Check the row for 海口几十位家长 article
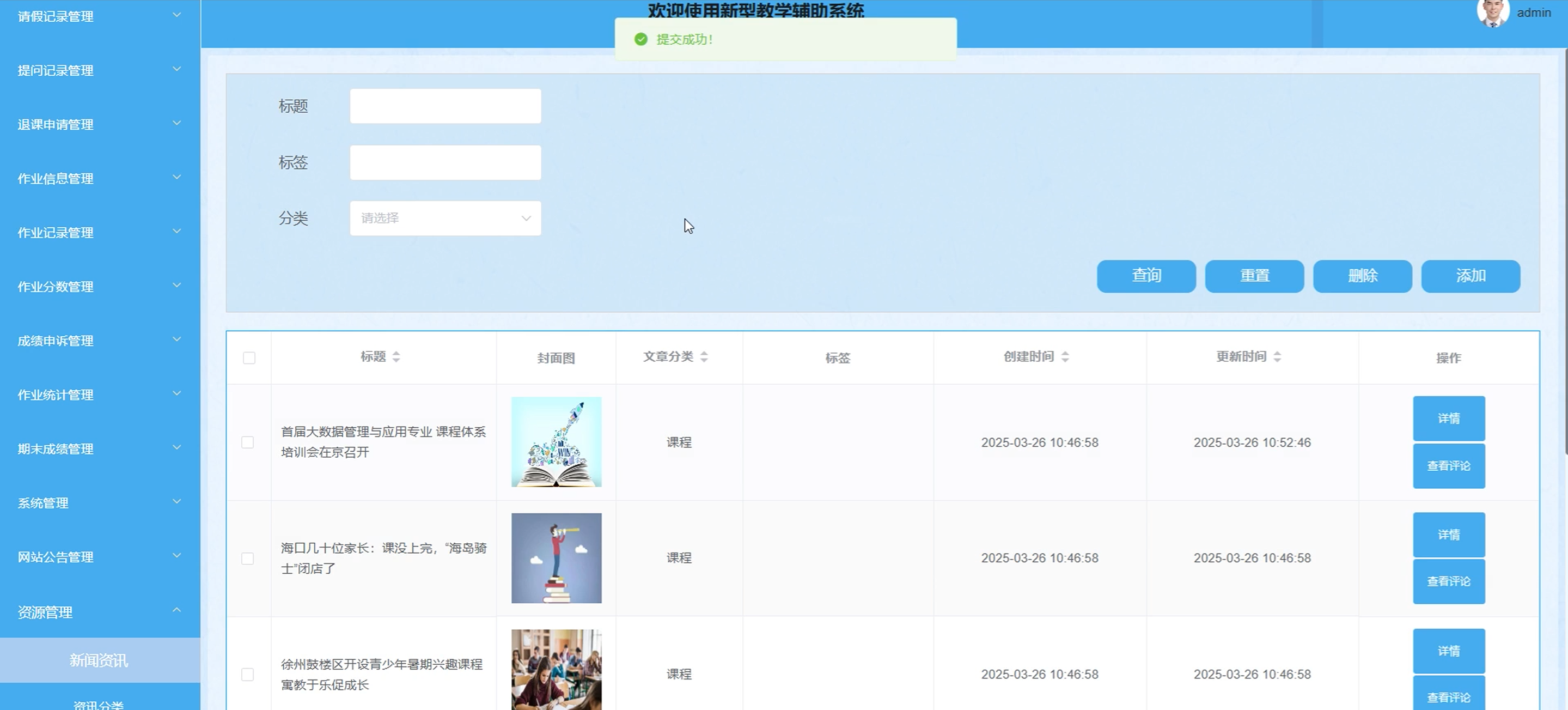 point(248,559)
